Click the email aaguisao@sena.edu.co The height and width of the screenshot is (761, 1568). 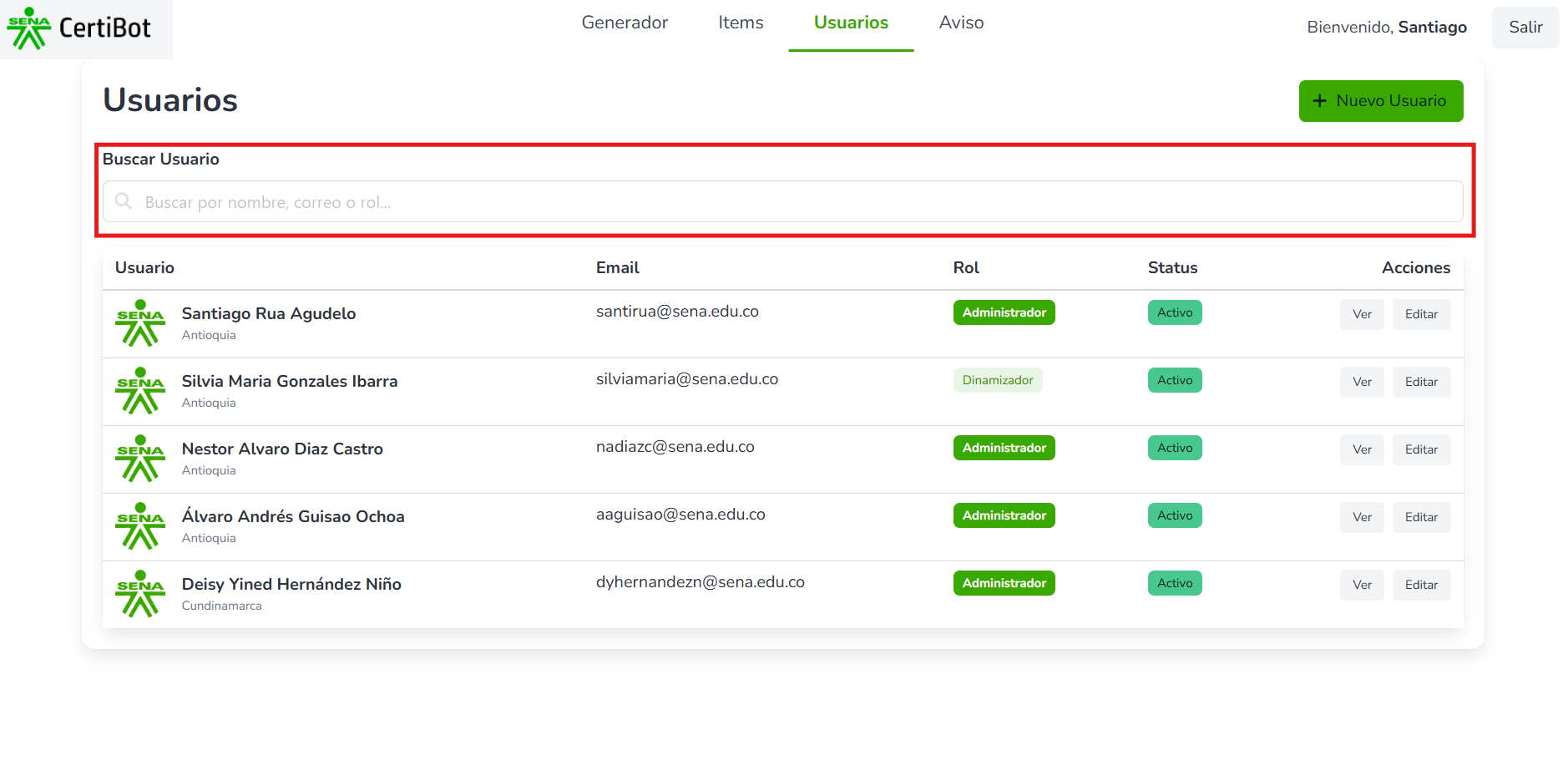(x=680, y=515)
